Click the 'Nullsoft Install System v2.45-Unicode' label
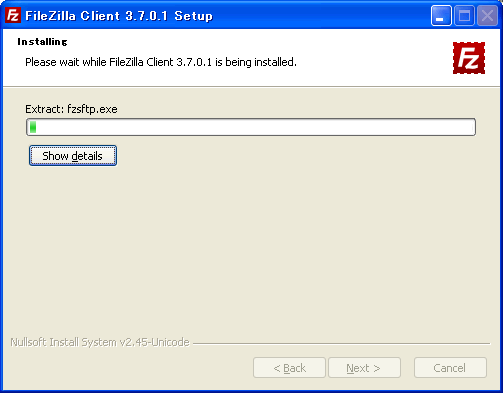Screen dimensions: 503x393 click(x=100, y=342)
